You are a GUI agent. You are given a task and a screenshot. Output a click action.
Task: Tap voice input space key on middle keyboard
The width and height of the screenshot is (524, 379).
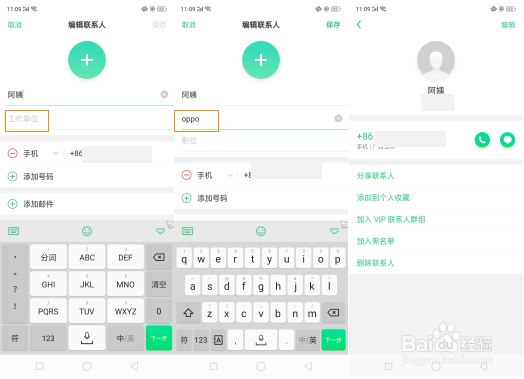coord(261,340)
